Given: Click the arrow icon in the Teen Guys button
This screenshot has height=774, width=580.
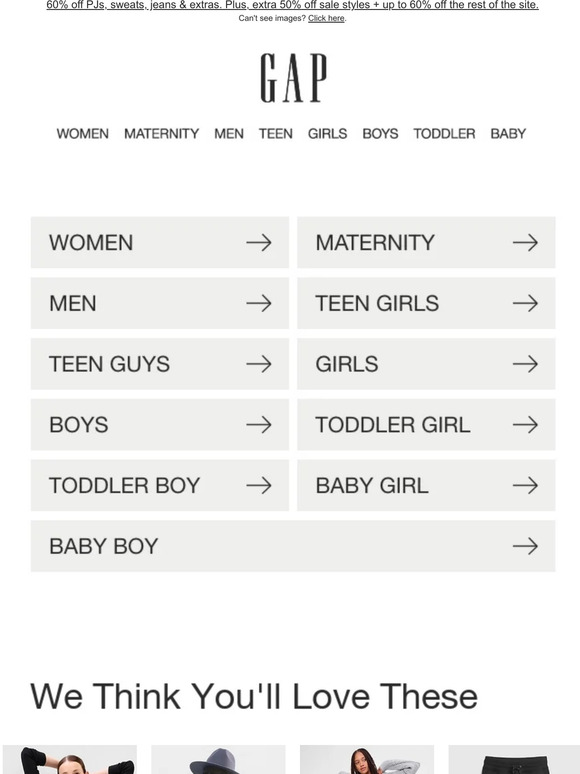Looking at the screenshot, I should click(x=259, y=364).
